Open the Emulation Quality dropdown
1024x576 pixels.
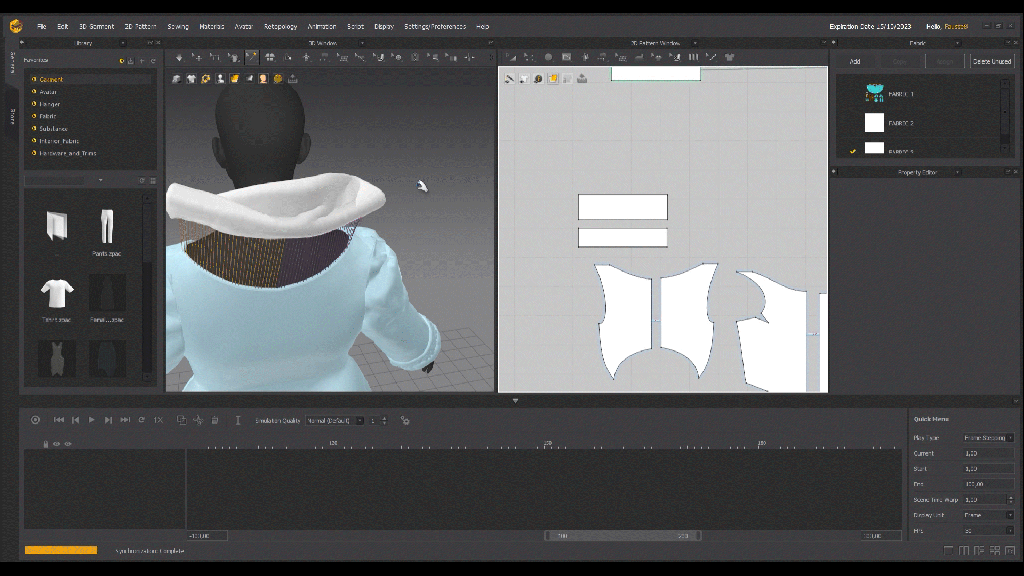(x=334, y=420)
